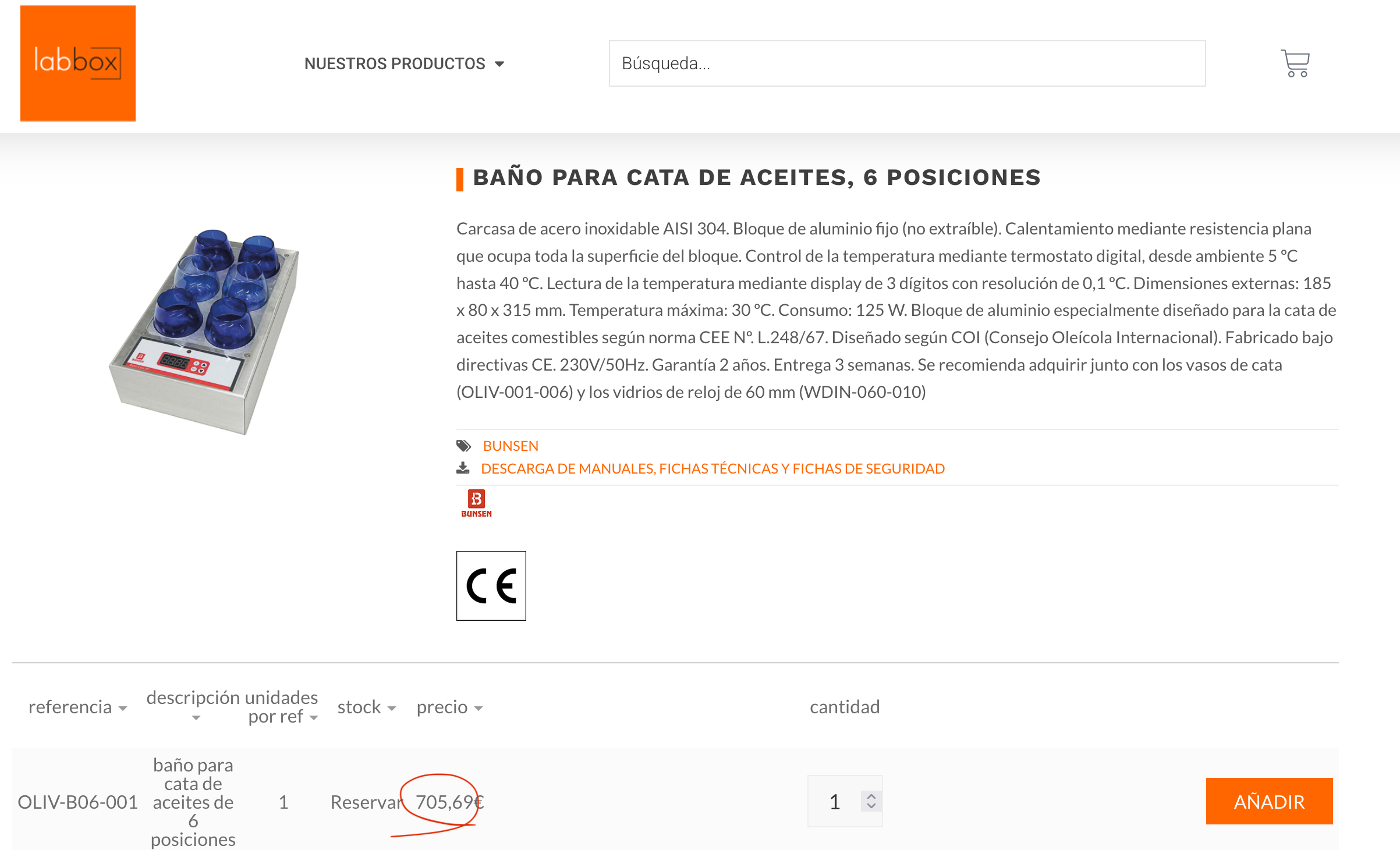Open descarga de manuales y fichas link

tap(713, 468)
